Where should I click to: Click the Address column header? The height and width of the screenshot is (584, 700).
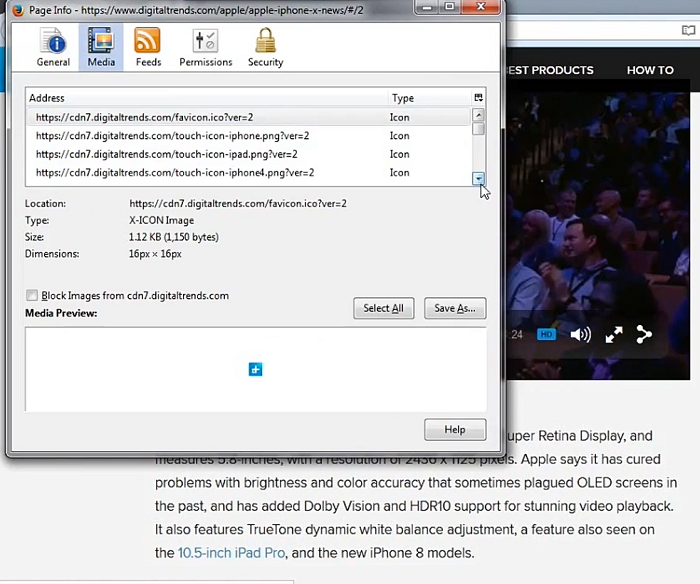pos(206,98)
